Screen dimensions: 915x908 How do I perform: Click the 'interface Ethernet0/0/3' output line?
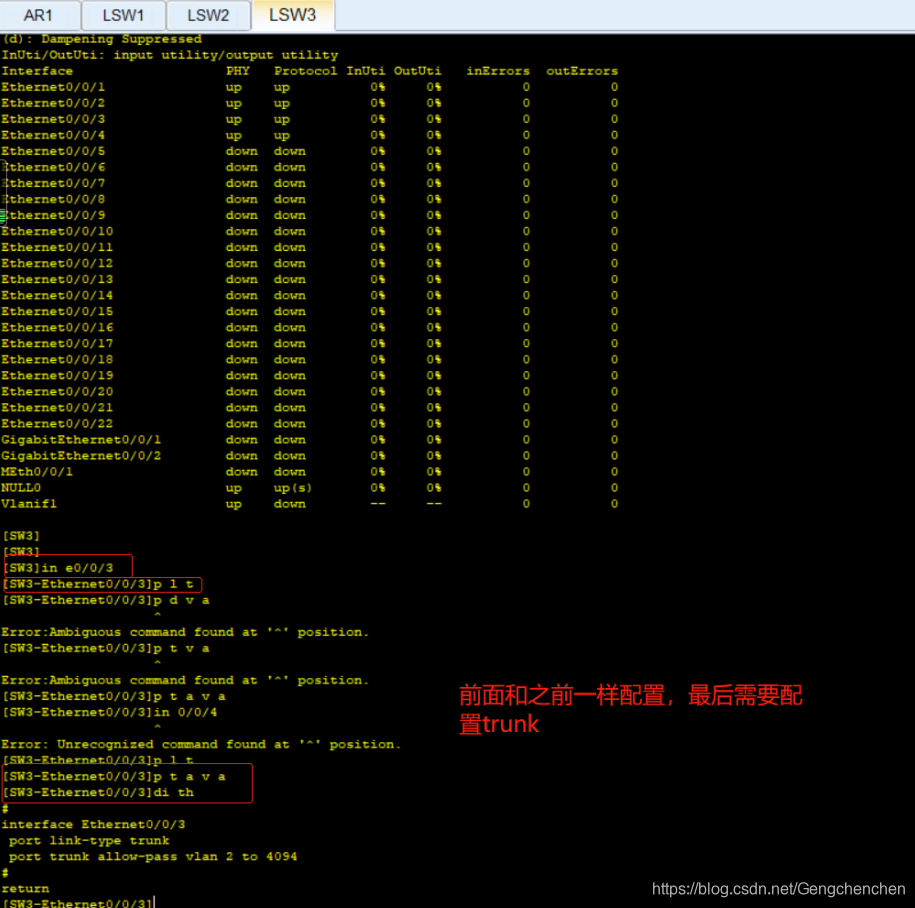[x=93, y=825]
